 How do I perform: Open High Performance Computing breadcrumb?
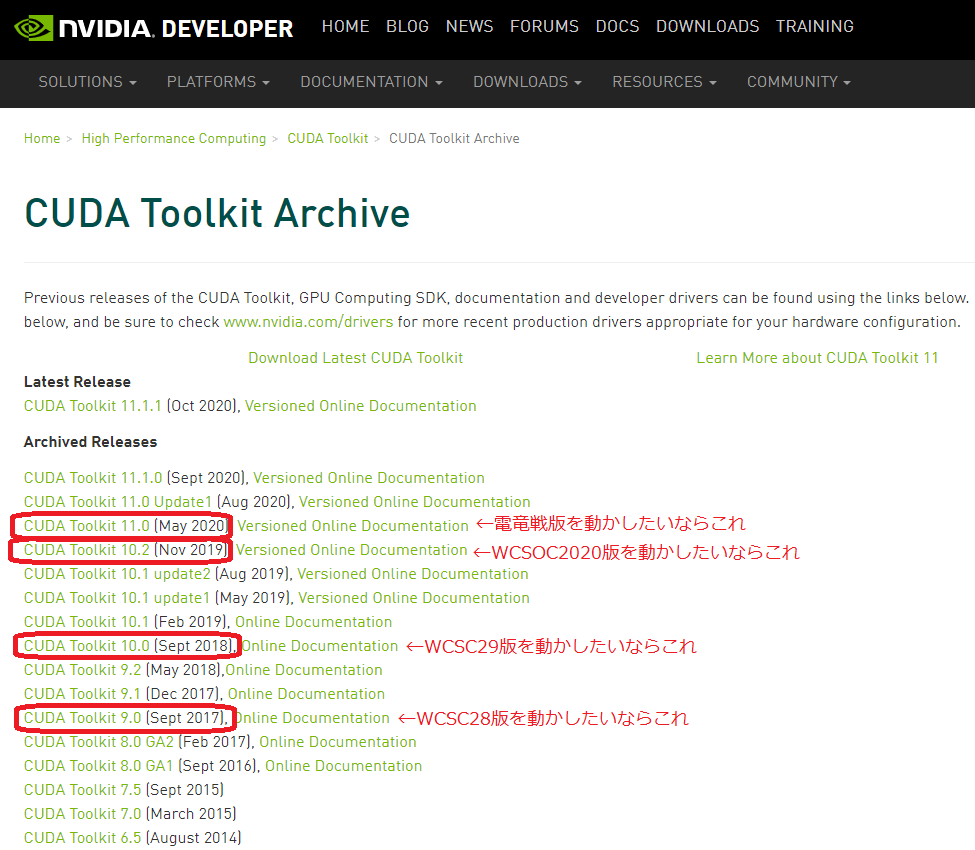pyautogui.click(x=173, y=139)
